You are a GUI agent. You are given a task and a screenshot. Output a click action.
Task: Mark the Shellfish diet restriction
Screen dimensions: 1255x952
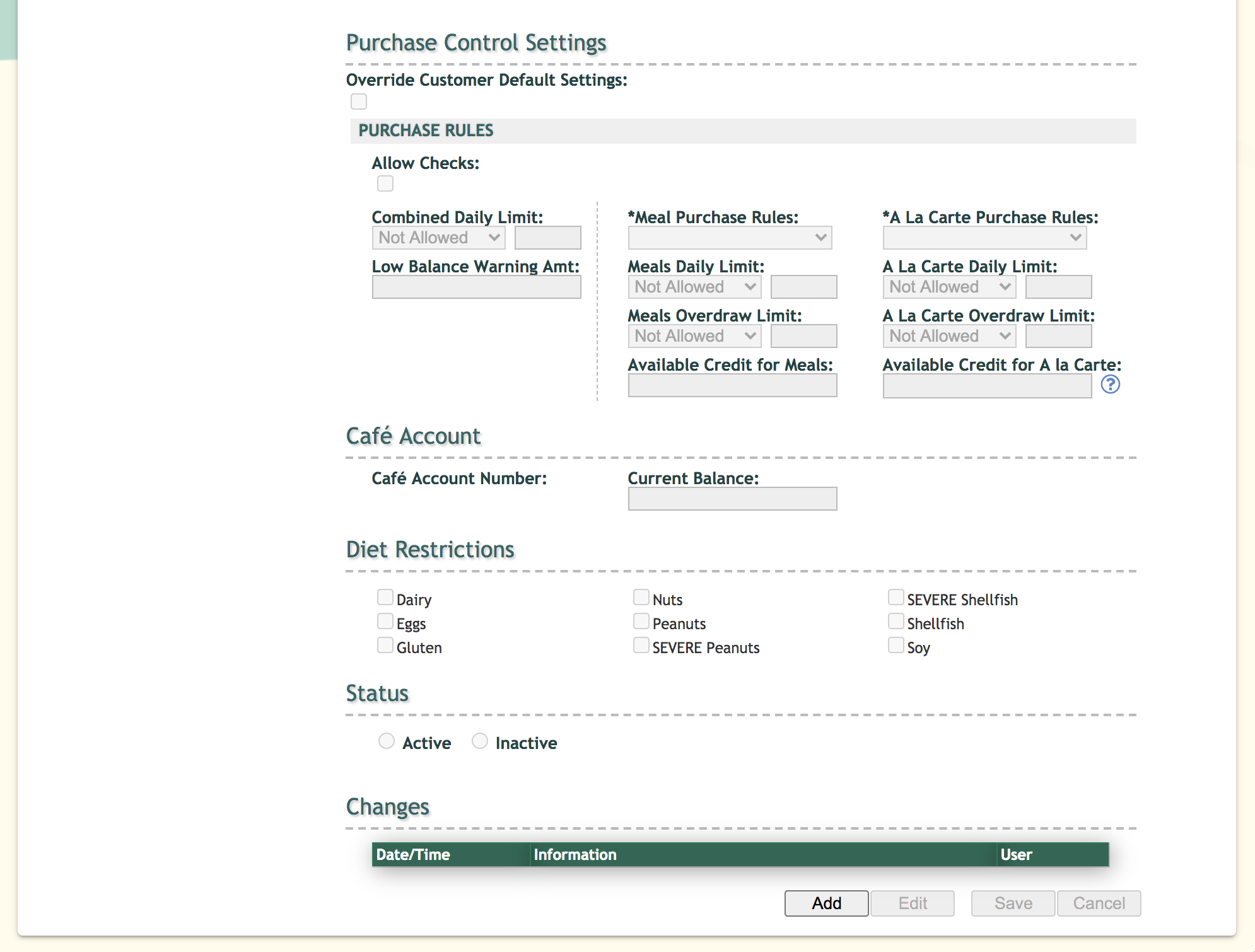coord(896,621)
